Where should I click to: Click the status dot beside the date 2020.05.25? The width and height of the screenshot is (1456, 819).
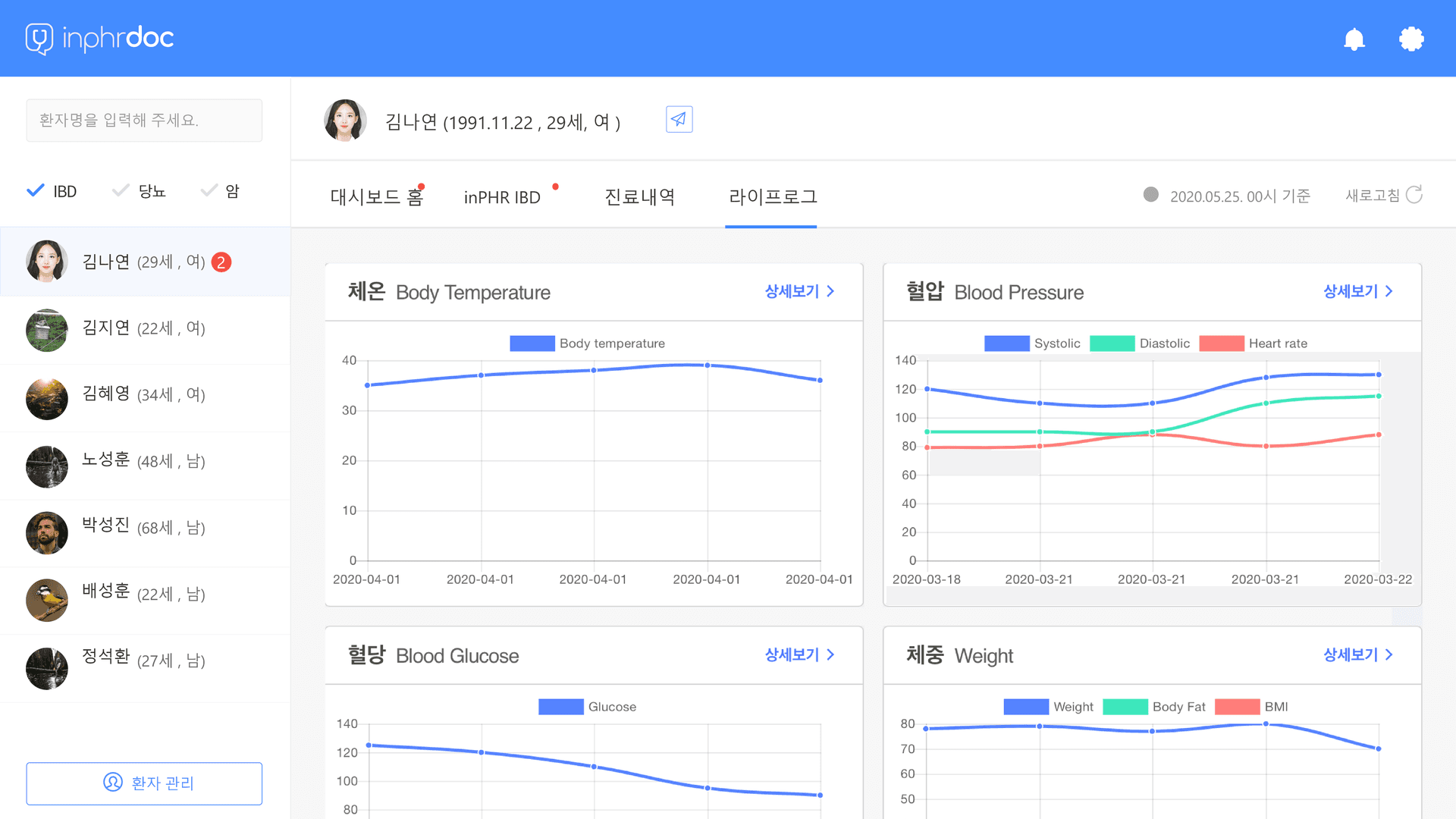click(1151, 195)
